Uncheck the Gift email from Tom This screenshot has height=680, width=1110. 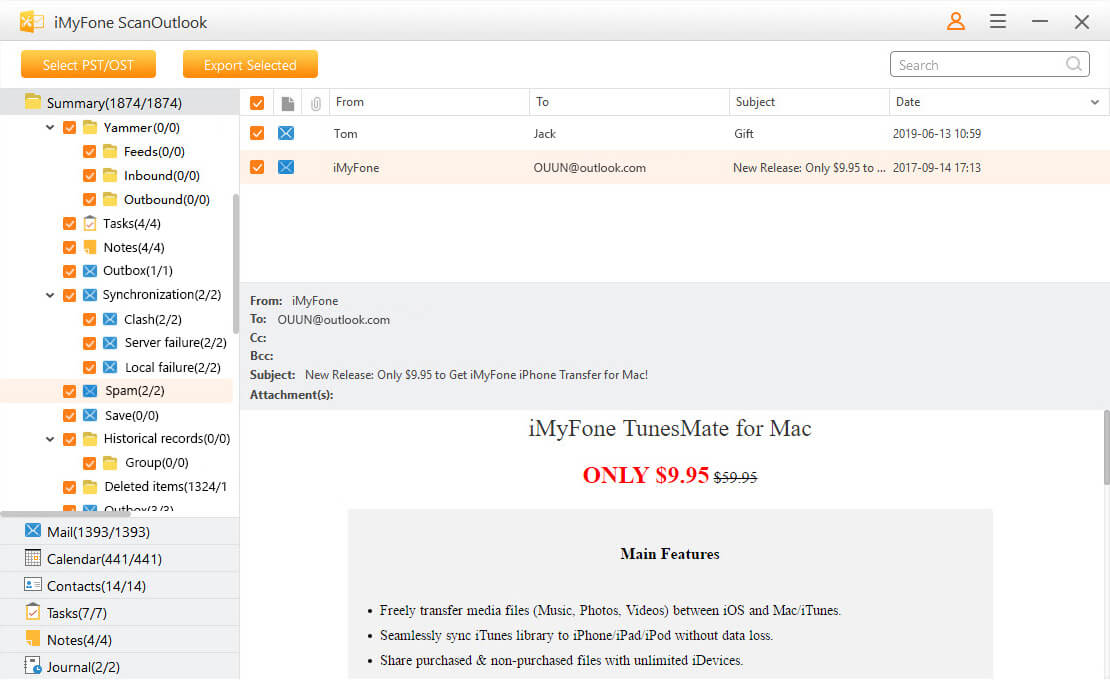click(256, 133)
